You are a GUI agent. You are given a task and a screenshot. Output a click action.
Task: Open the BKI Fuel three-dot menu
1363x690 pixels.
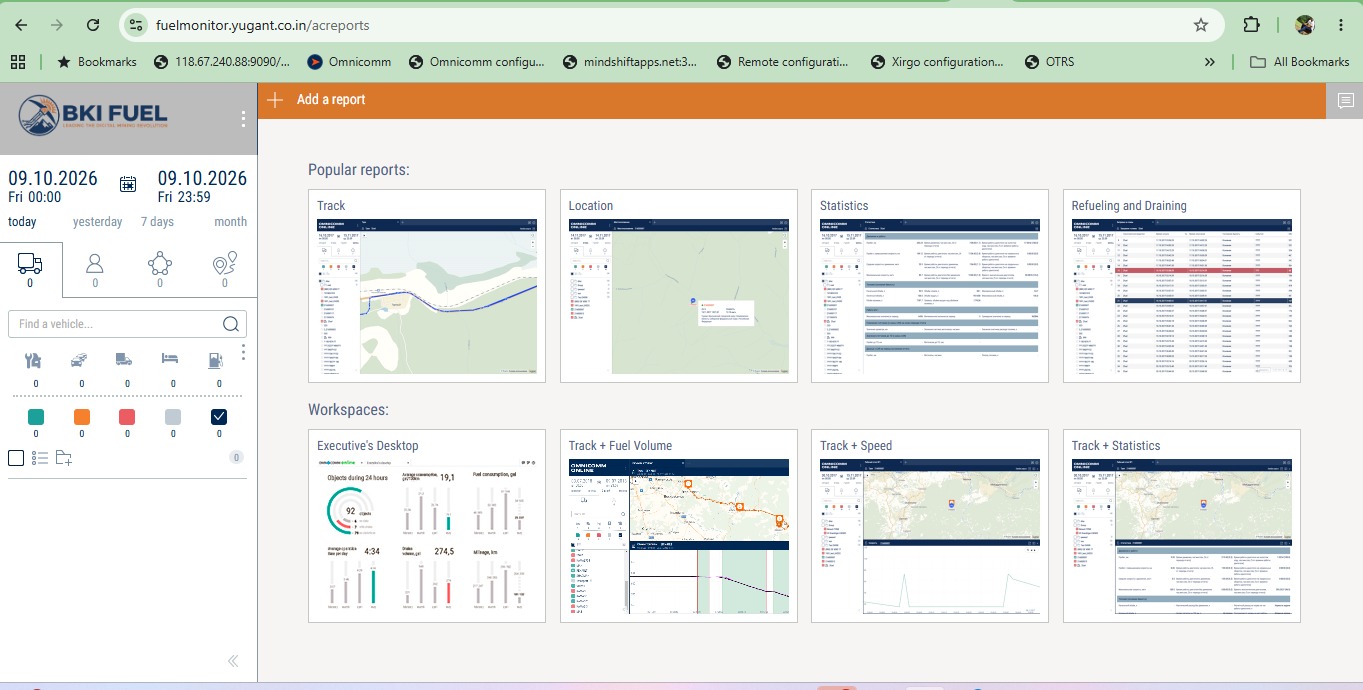pos(243,120)
